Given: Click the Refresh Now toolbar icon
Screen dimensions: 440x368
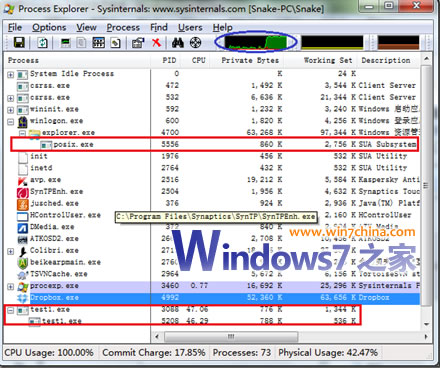Looking at the screenshot, I should tap(42, 42).
